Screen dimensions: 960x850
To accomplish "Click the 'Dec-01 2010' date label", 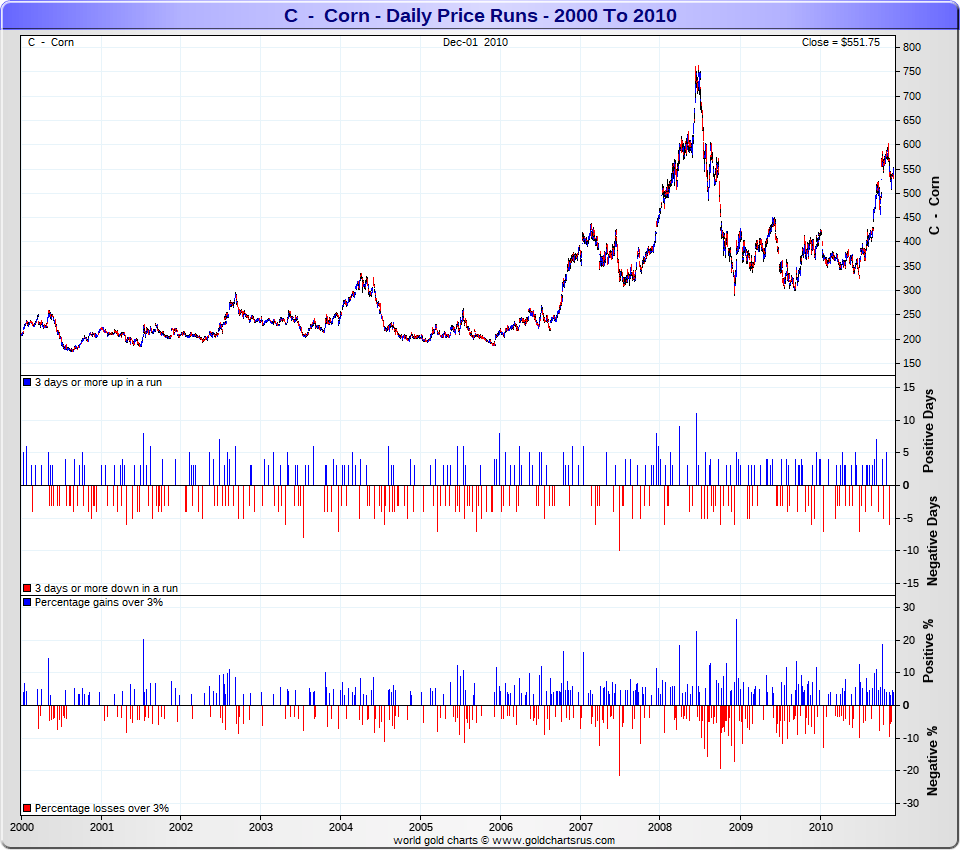I will (x=476, y=42).
